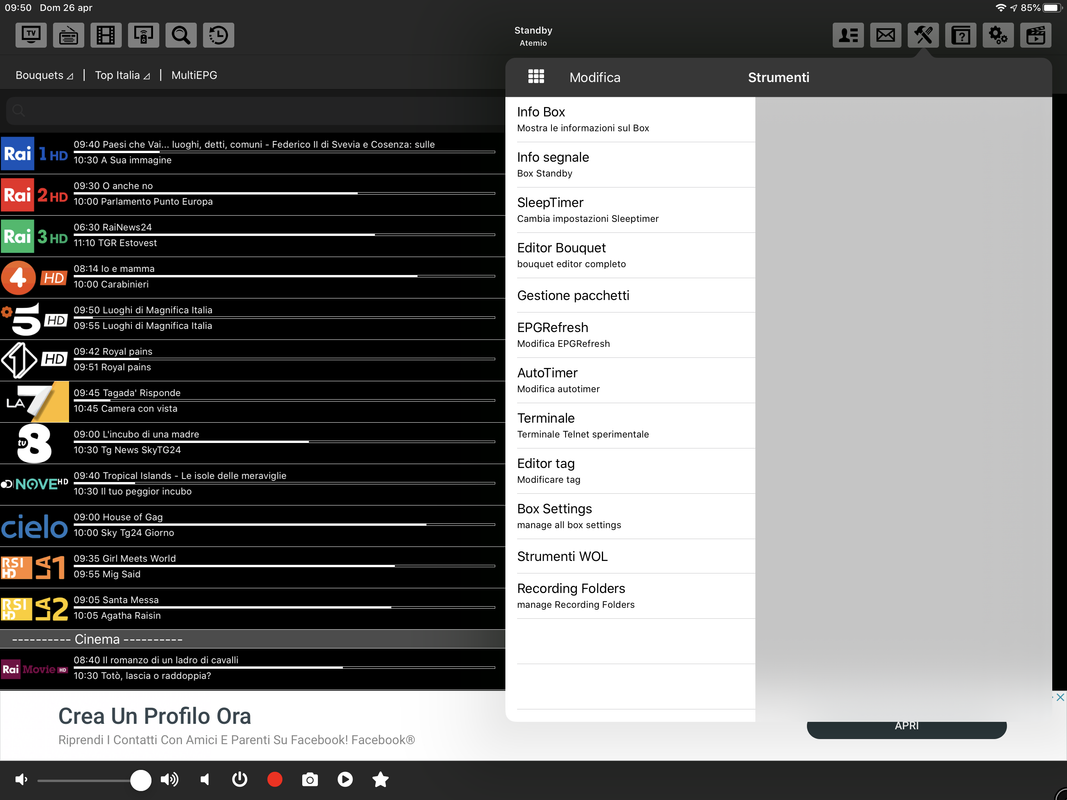Close the advertisement with the X icon
This screenshot has width=1067, height=800.
tap(1060, 697)
